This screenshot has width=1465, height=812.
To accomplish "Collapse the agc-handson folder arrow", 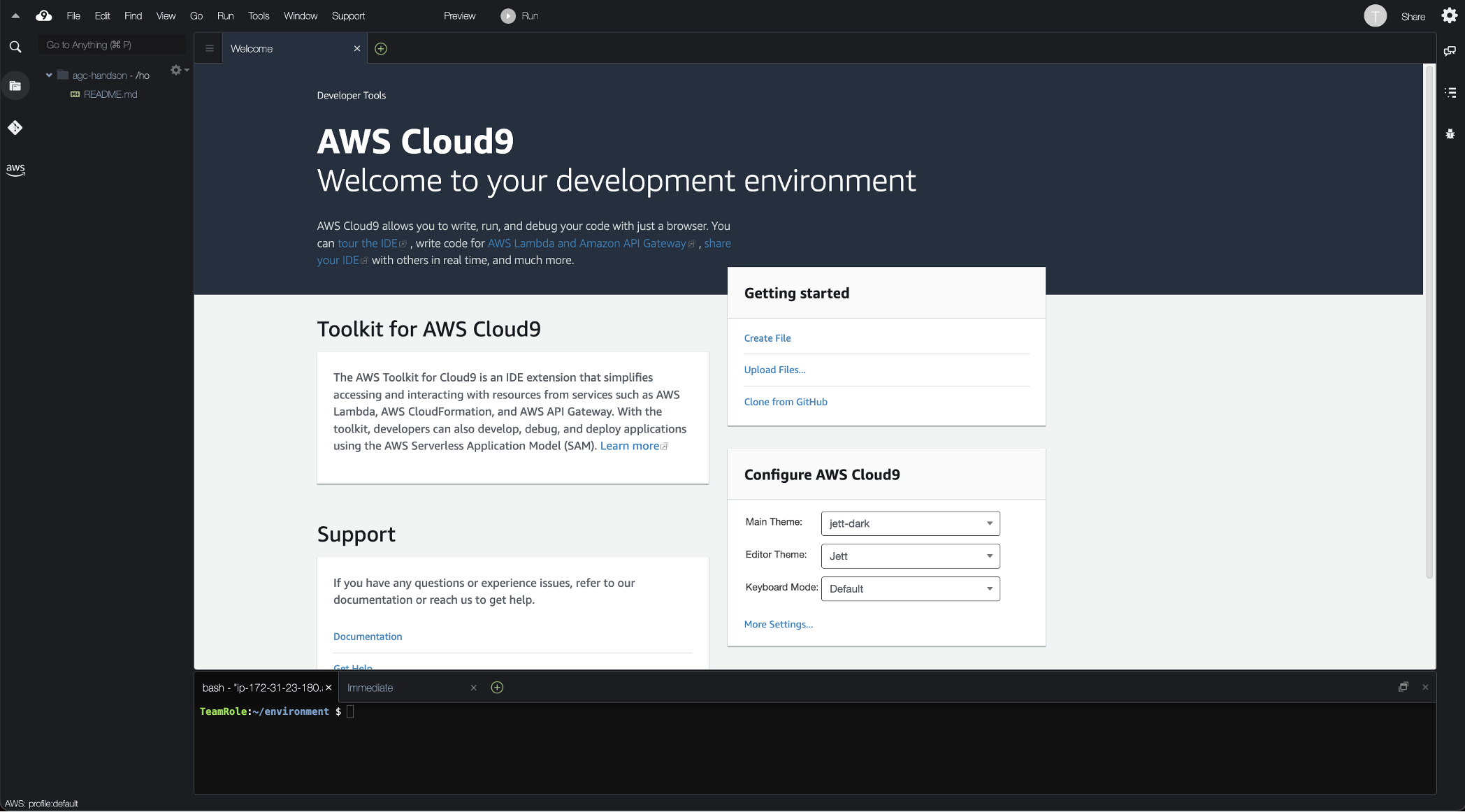I will (49, 75).
